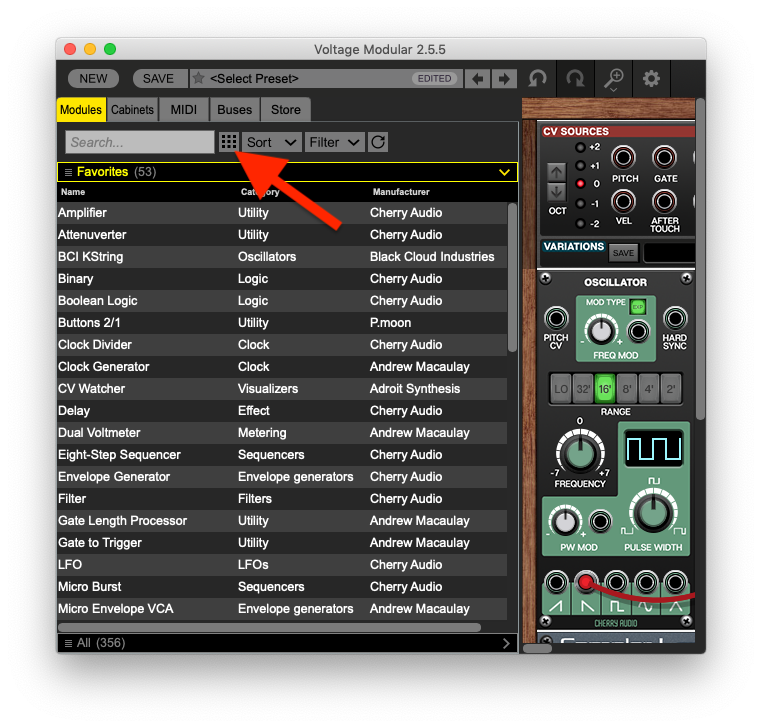The width and height of the screenshot is (762, 728).
Task: Click the module Search field
Action: point(140,142)
